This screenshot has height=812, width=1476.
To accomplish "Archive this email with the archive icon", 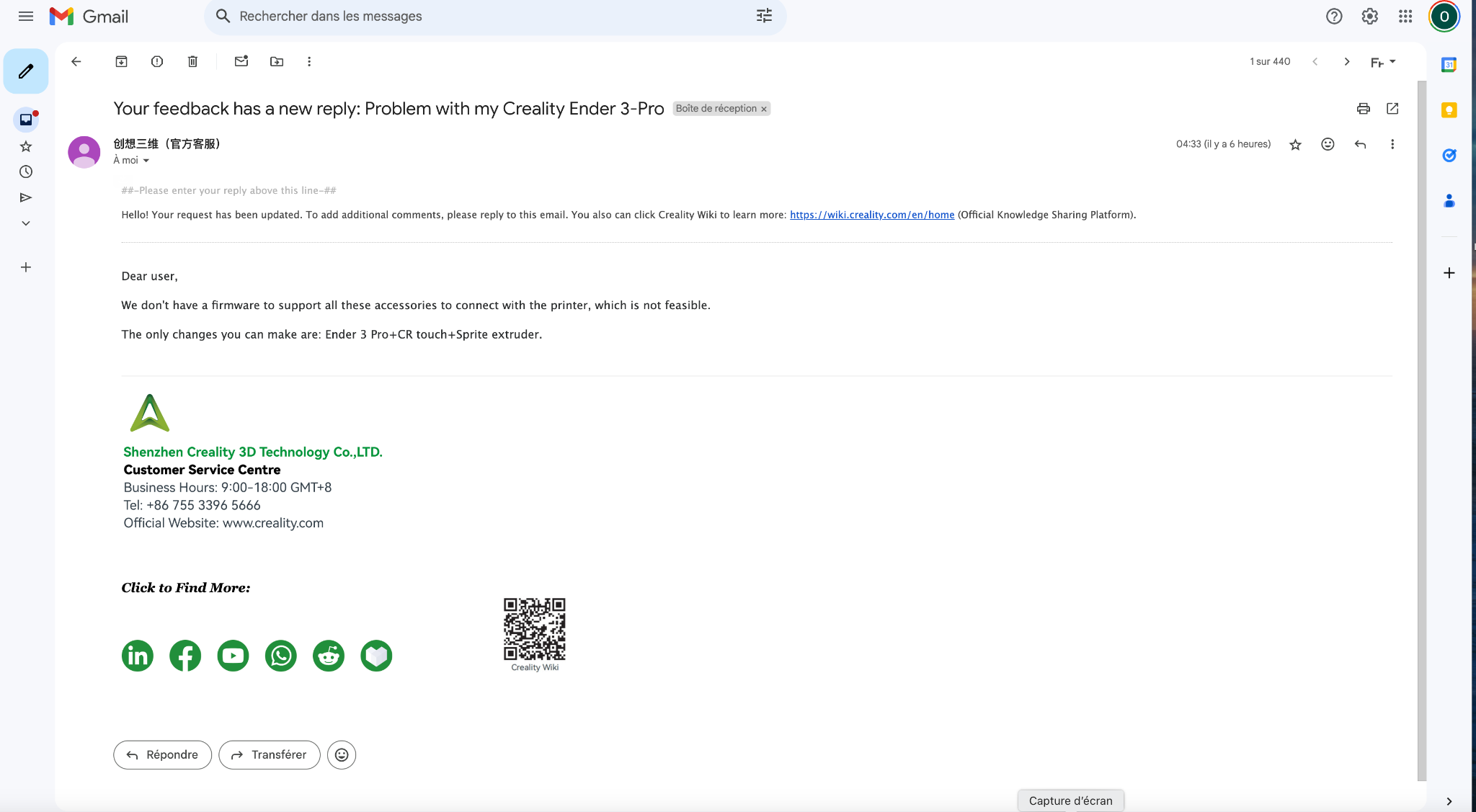I will (x=121, y=62).
